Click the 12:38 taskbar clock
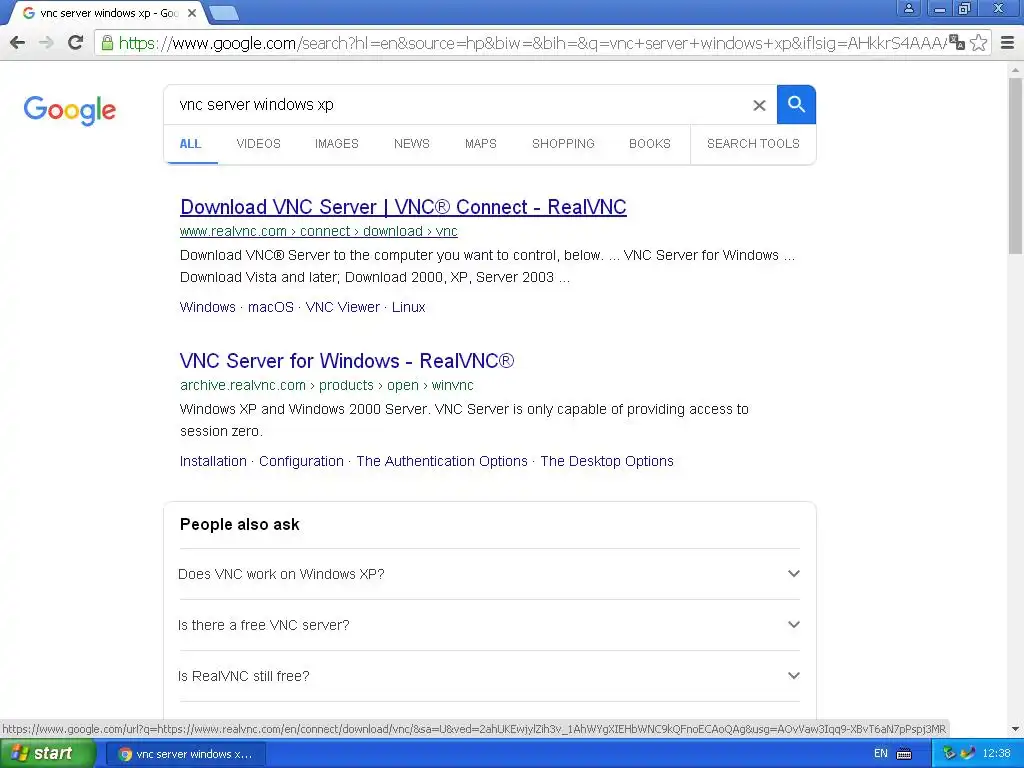Screen dimensions: 1024x768 coord(997,754)
